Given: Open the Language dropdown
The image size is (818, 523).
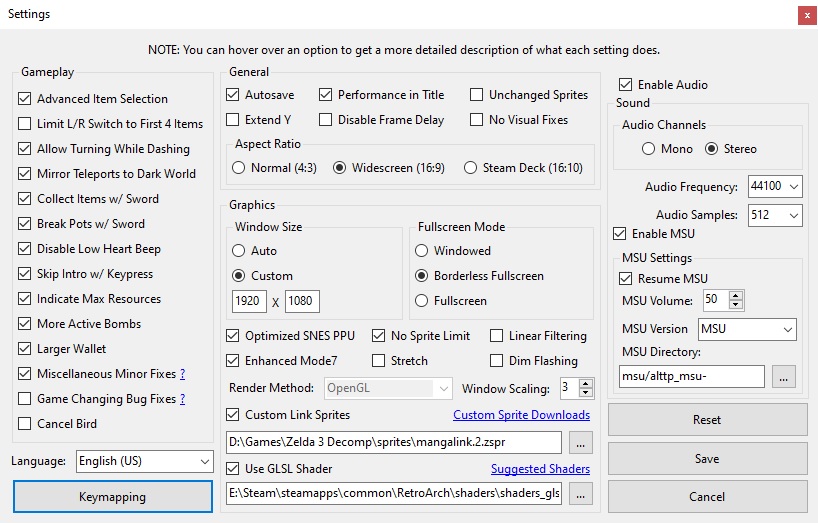Looking at the screenshot, I should pyautogui.click(x=145, y=461).
